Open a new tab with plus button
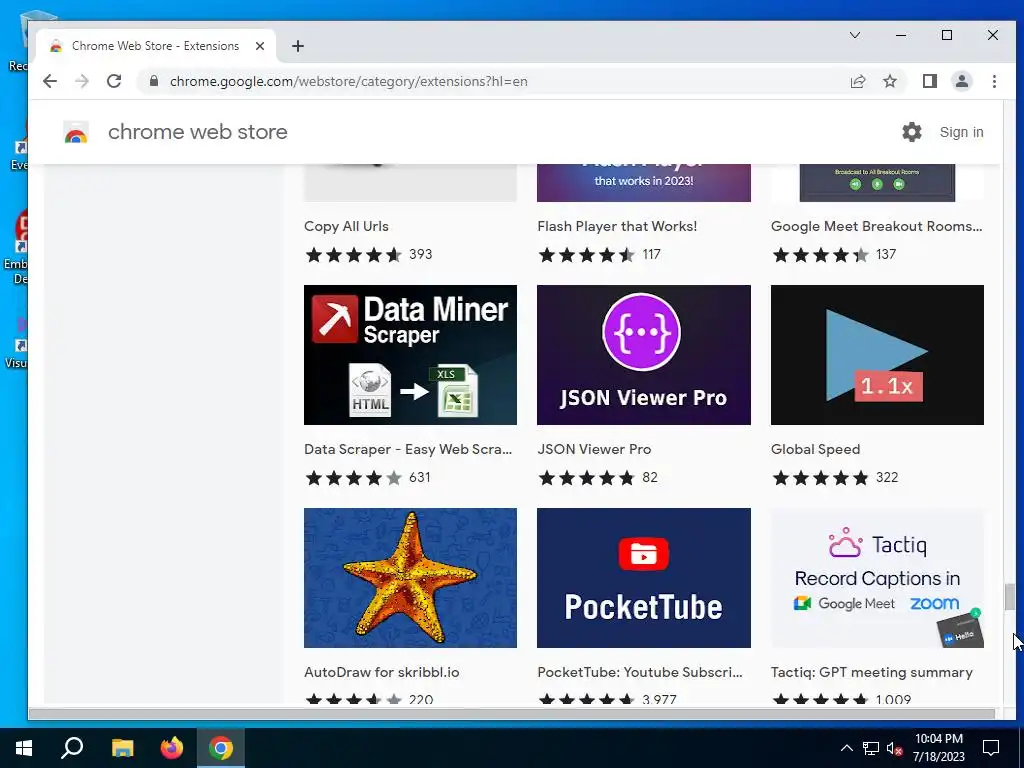Screen dimensions: 1024x768 coord(298,46)
